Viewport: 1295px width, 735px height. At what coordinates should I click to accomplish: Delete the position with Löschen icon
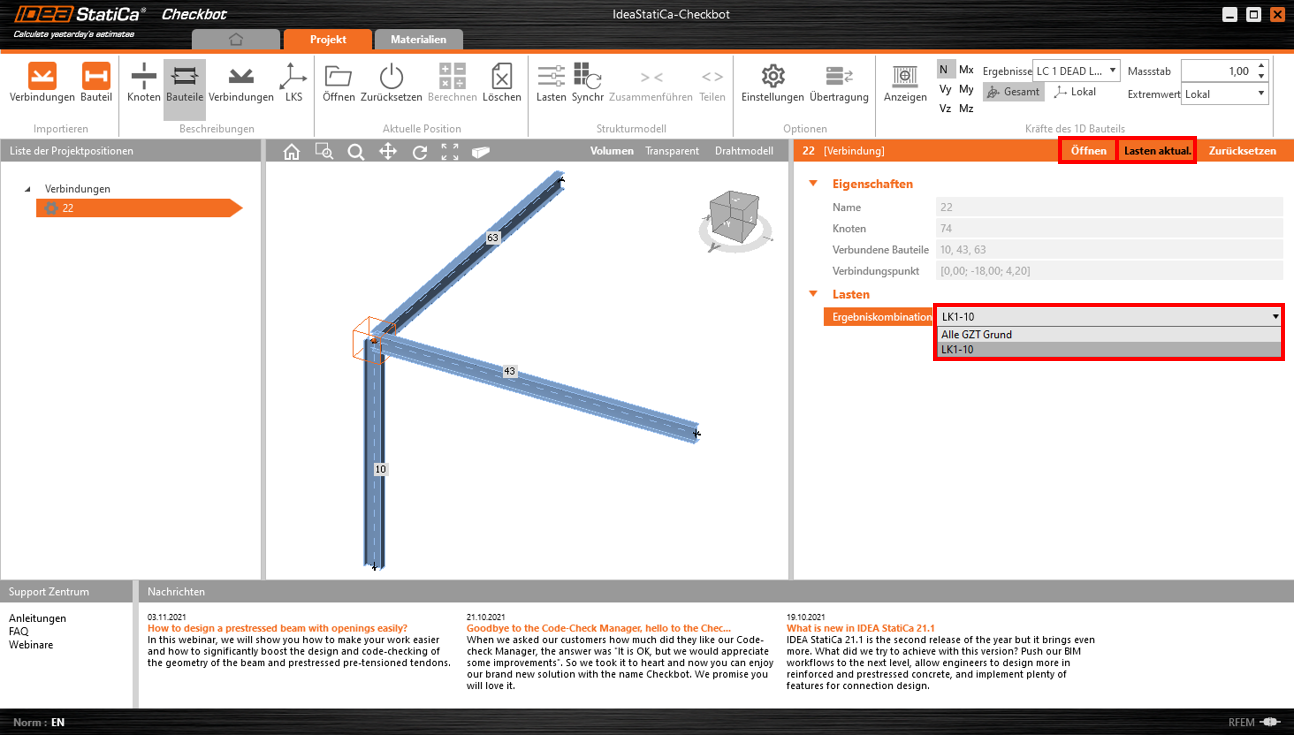pyautogui.click(x=502, y=83)
